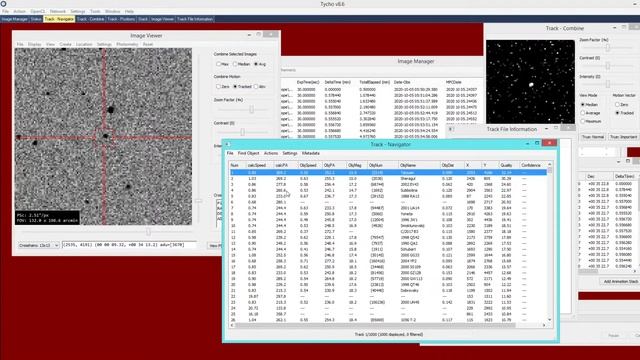Click the dark red color swatch in Track - Combine

pyautogui.click(x=633, y=152)
